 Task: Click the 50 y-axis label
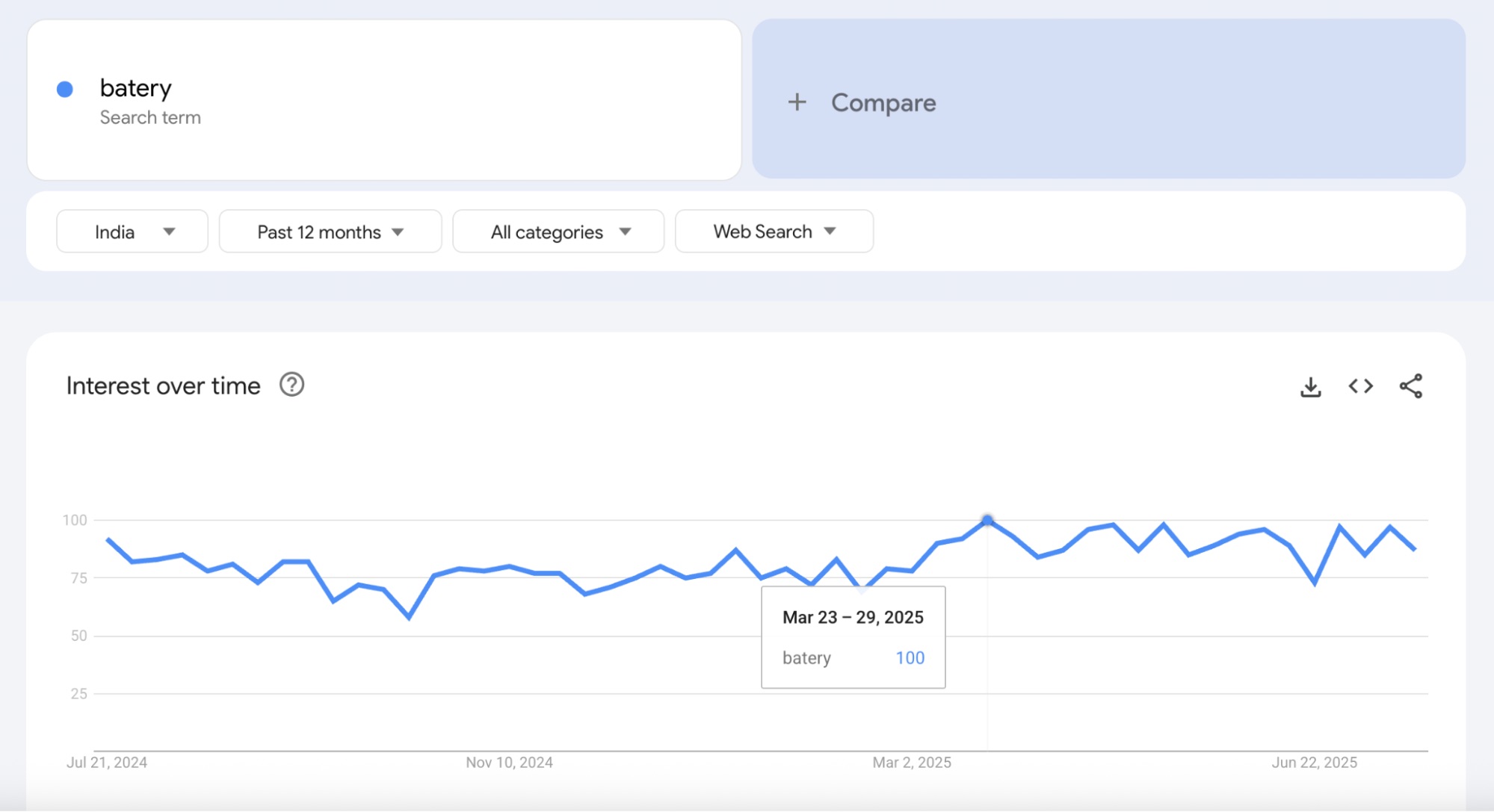click(78, 636)
